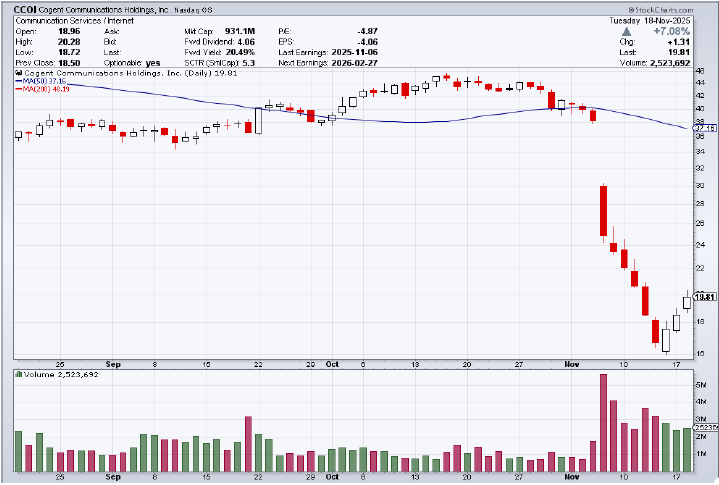This screenshot has width=719, height=485.
Task: Click the Nasdaq GS exchange label
Action: coord(194,10)
